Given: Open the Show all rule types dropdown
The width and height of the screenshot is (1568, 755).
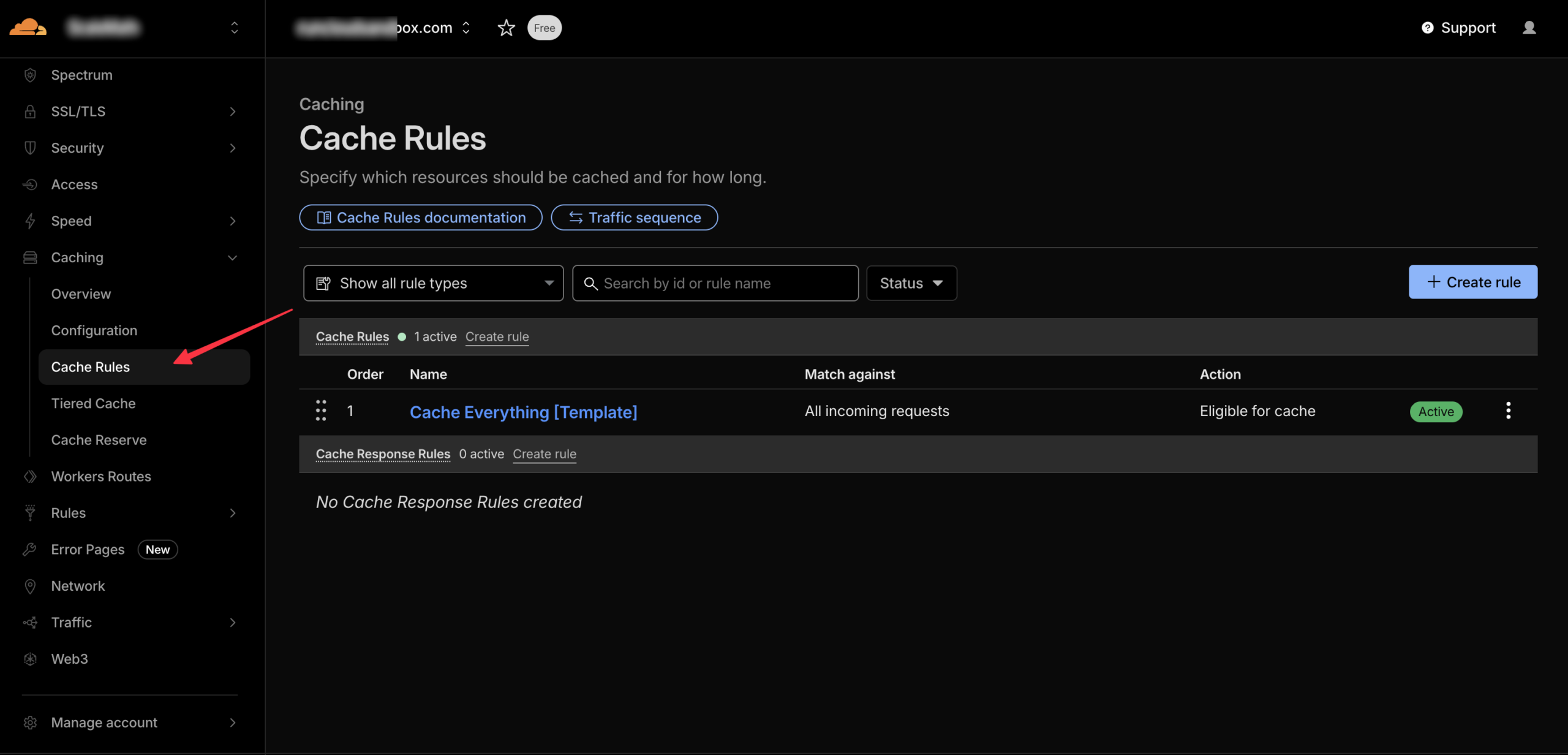Looking at the screenshot, I should pos(433,283).
